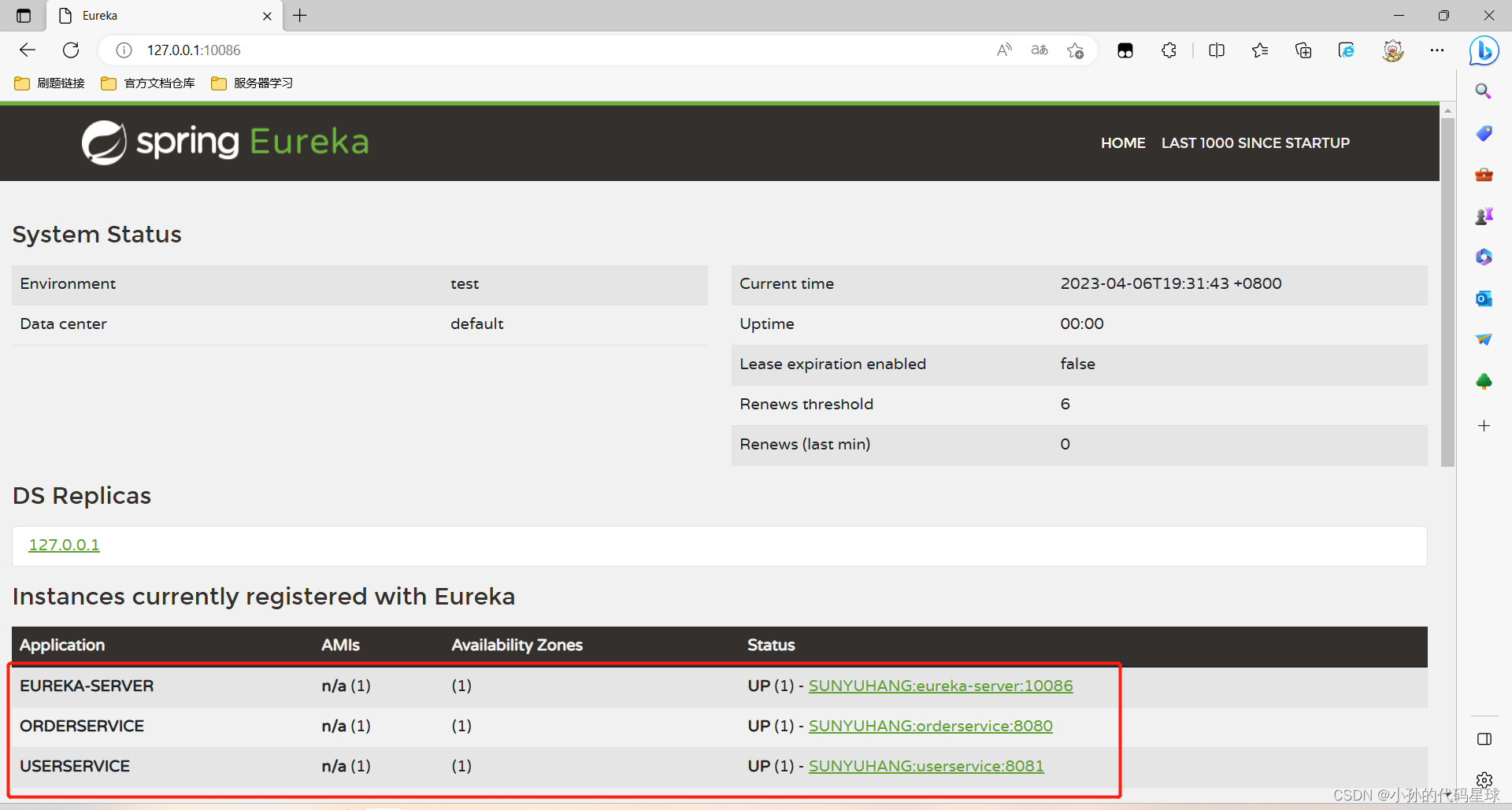
Task: Select the Eureka browser tab
Action: (x=165, y=16)
